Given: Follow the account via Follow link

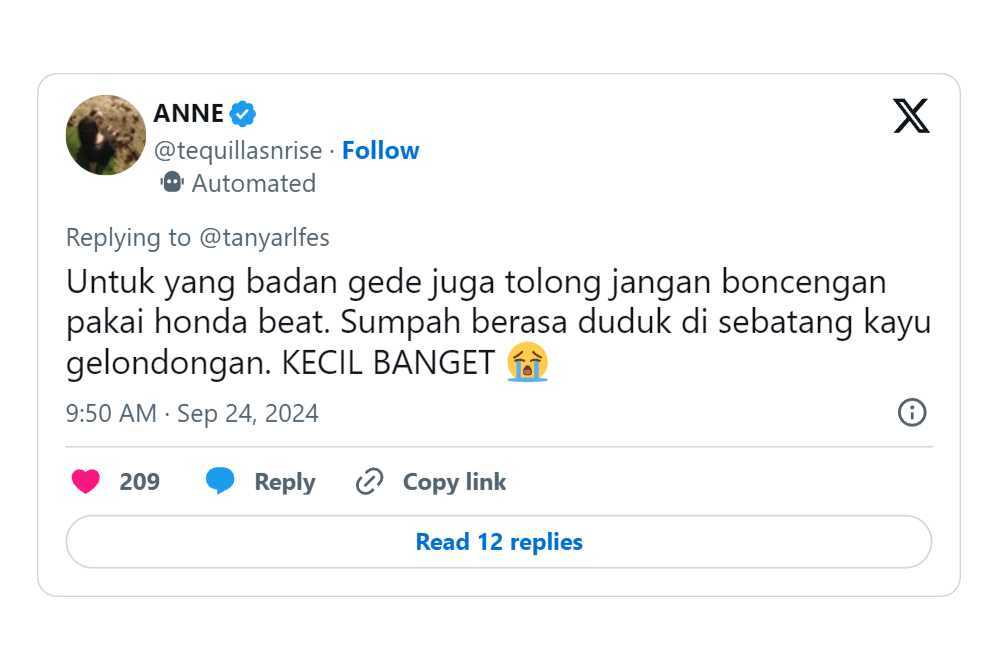Looking at the screenshot, I should click(x=380, y=151).
